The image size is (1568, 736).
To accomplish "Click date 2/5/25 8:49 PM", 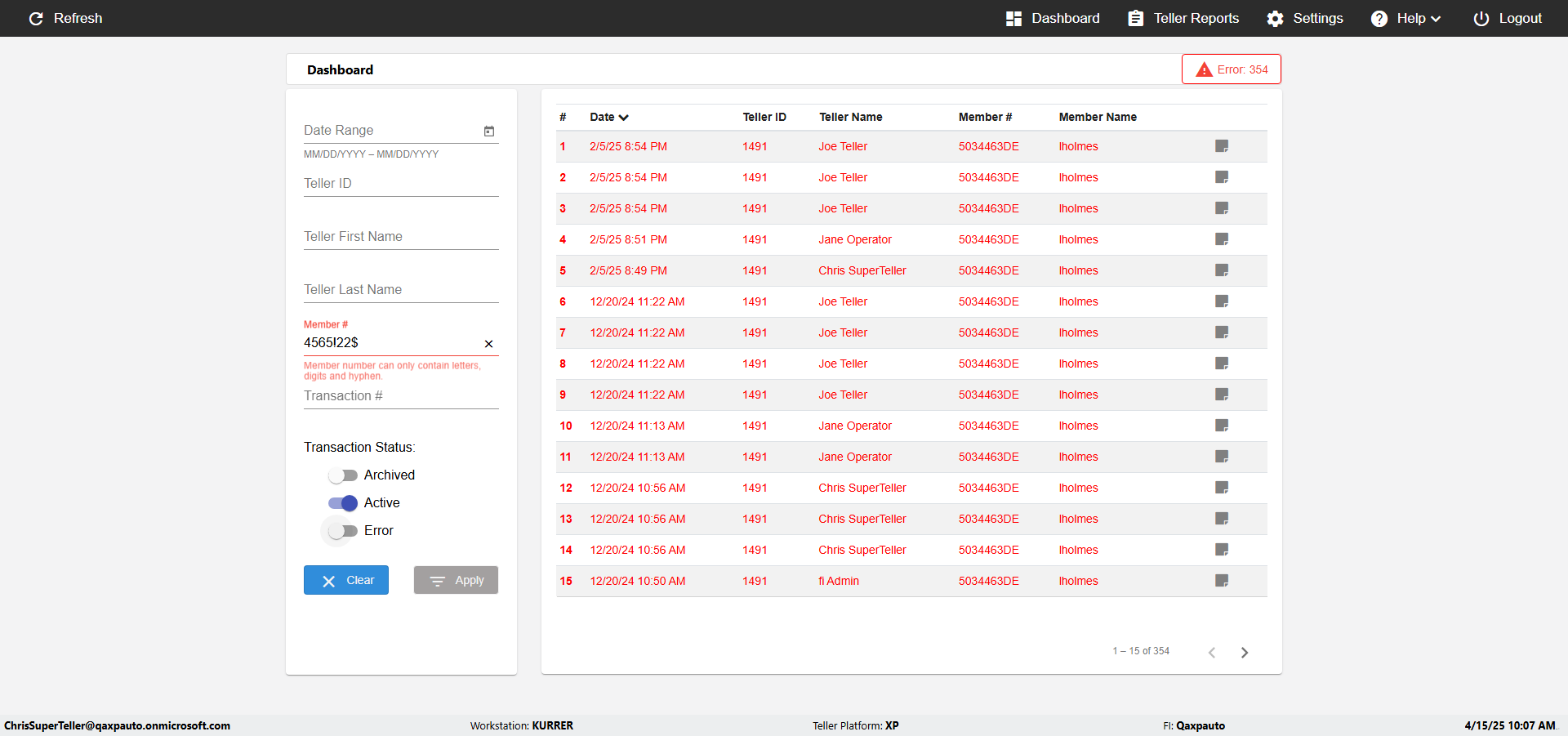I will (628, 270).
